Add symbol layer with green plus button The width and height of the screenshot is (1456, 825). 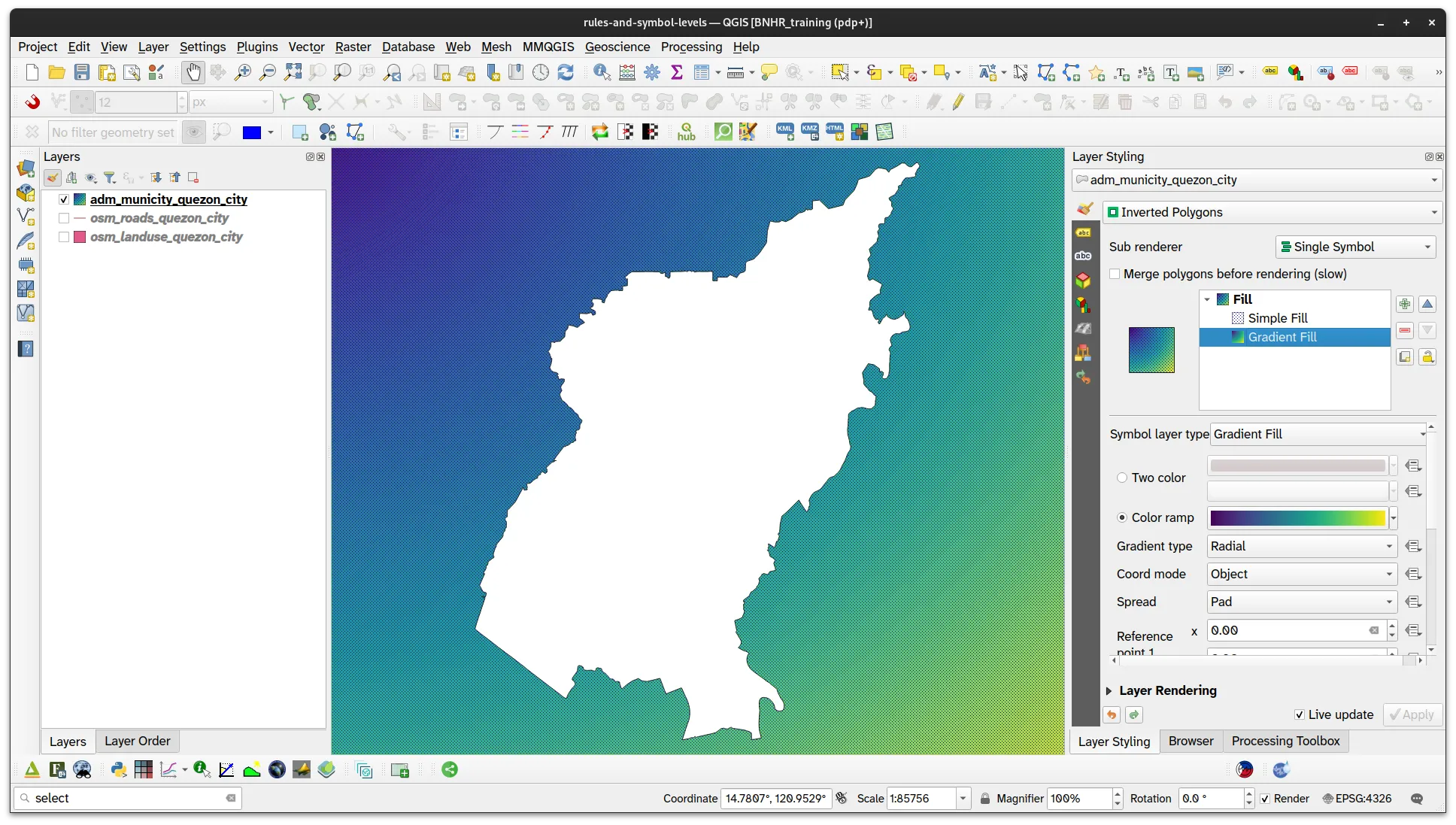1404,304
